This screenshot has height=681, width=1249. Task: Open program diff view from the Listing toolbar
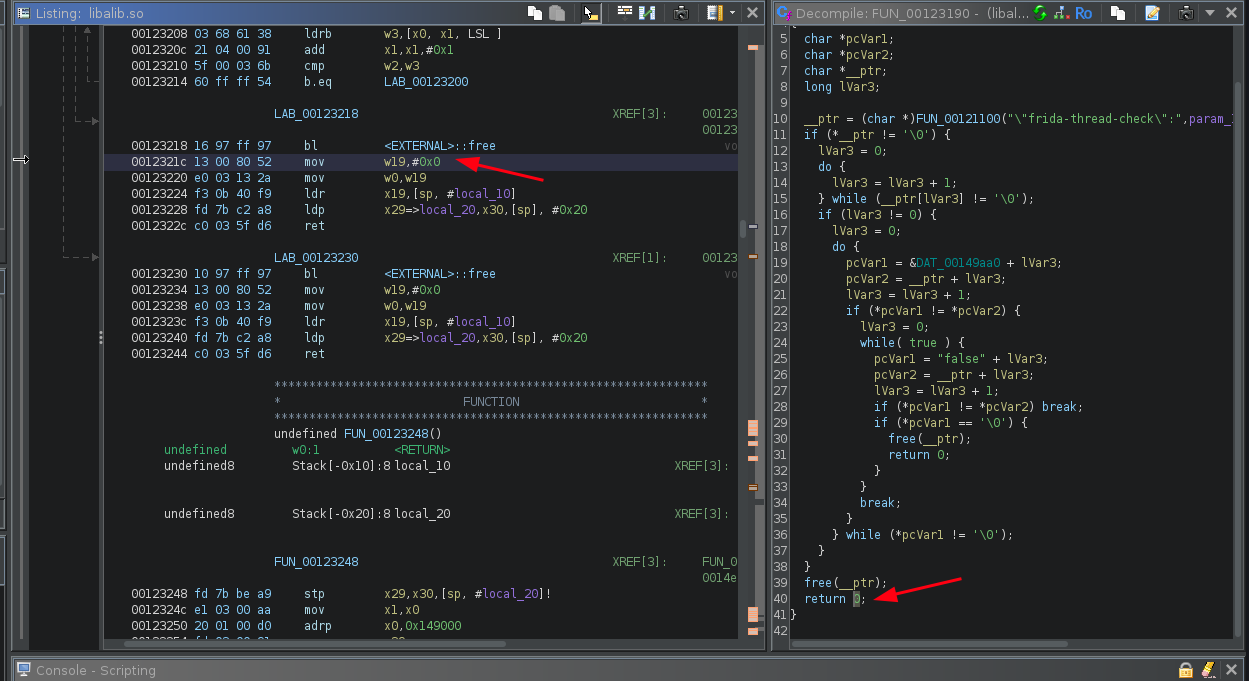pyautogui.click(x=648, y=13)
